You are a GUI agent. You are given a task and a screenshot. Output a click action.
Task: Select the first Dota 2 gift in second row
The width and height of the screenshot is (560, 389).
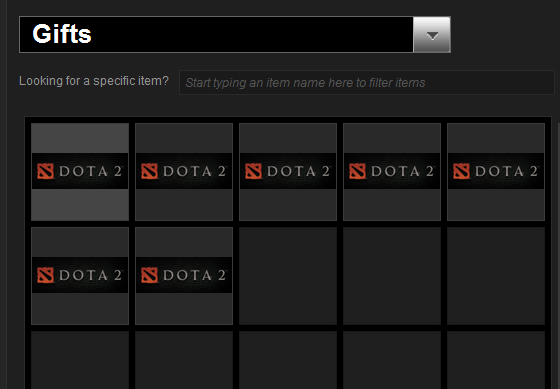pos(80,276)
